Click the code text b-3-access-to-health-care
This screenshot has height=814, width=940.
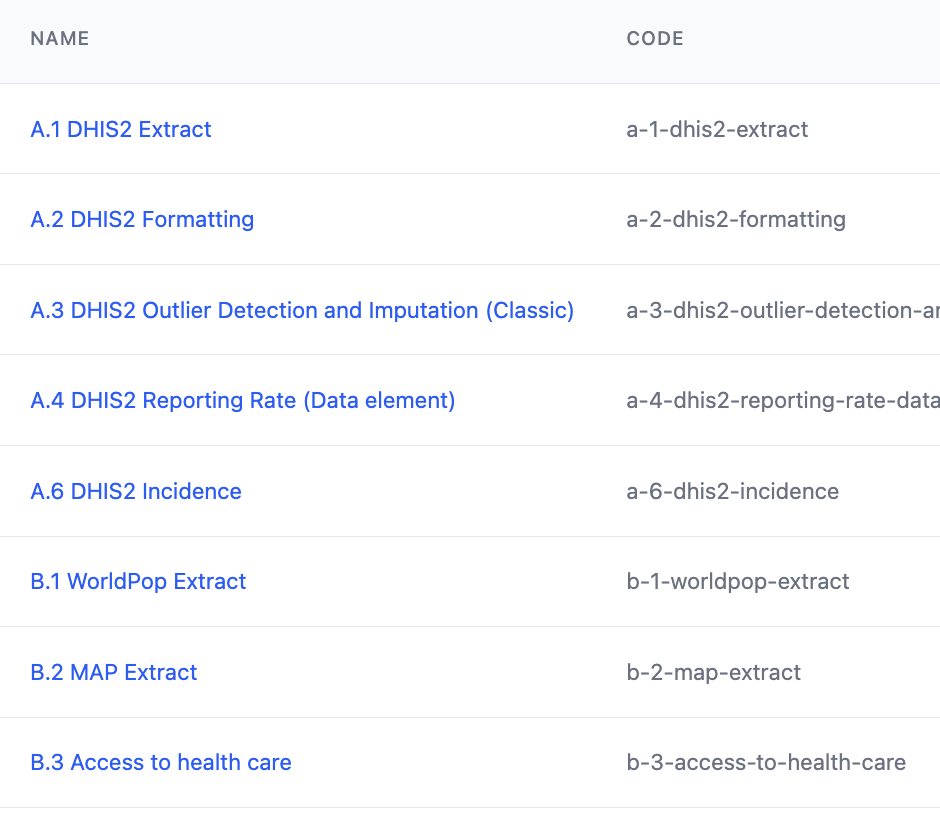(766, 763)
